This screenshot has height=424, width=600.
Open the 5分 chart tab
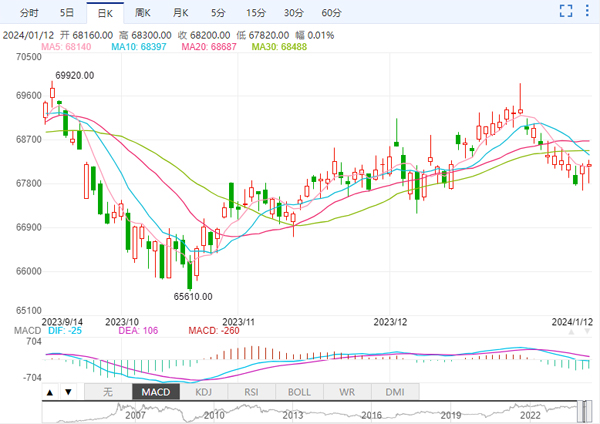point(218,13)
